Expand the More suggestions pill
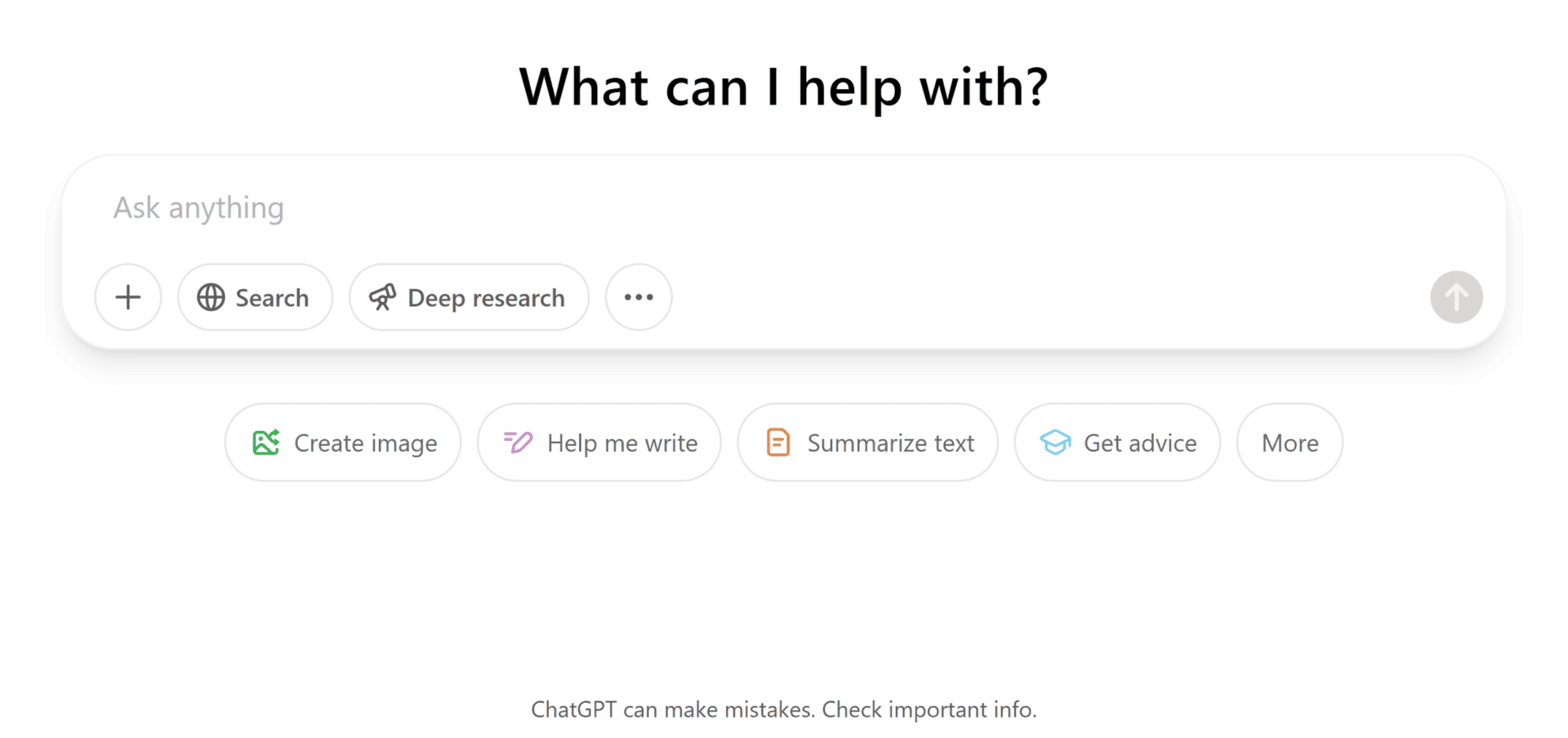Image resolution: width=1568 pixels, height=738 pixels. [x=1290, y=442]
